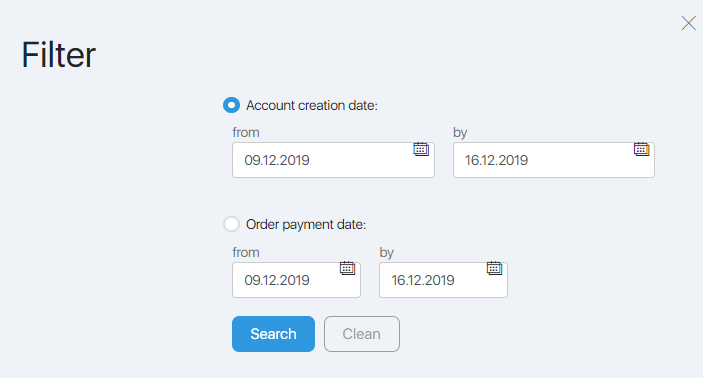The height and width of the screenshot is (378, 703).
Task: Click the Clean button
Action: tap(362, 334)
